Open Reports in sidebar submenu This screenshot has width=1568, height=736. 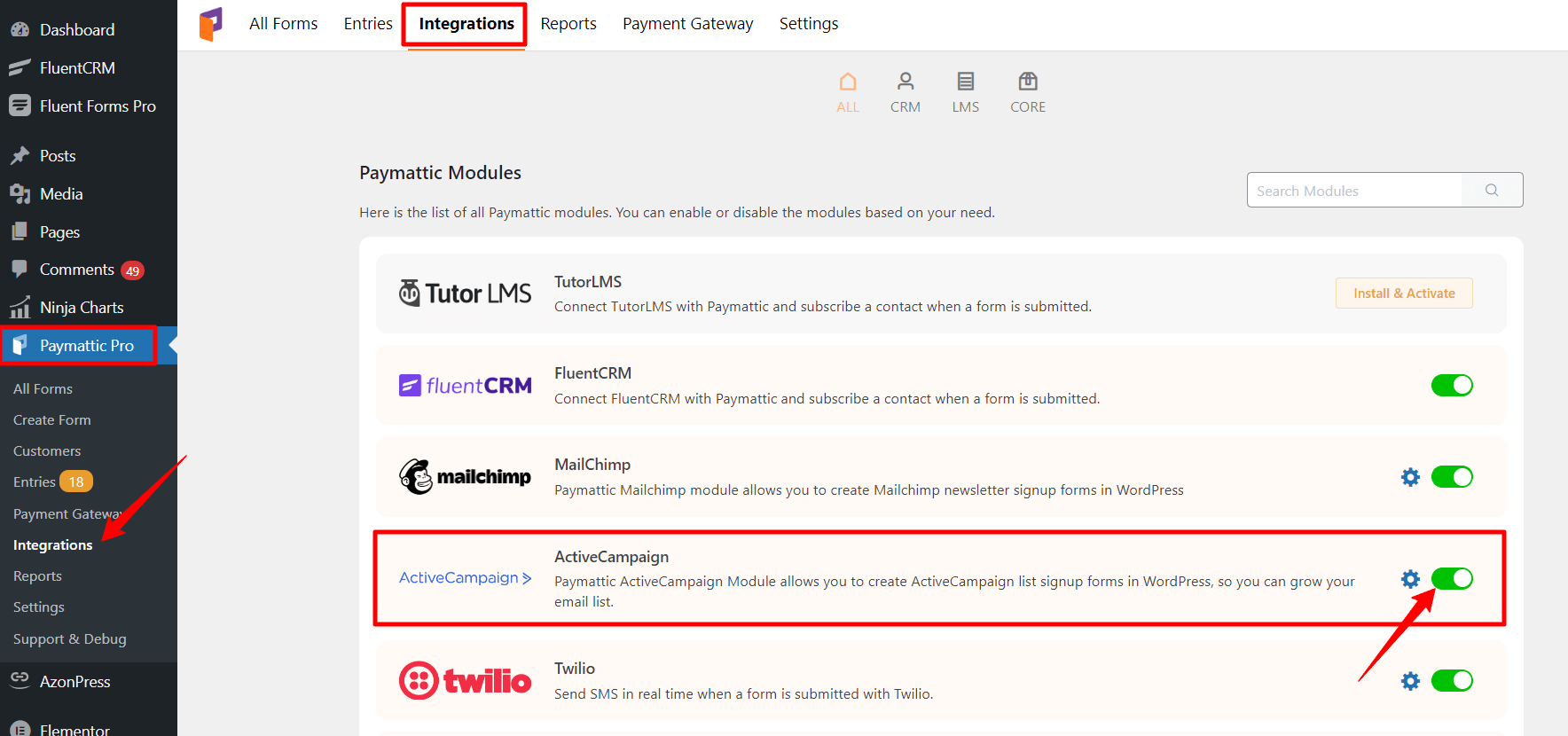pos(37,575)
